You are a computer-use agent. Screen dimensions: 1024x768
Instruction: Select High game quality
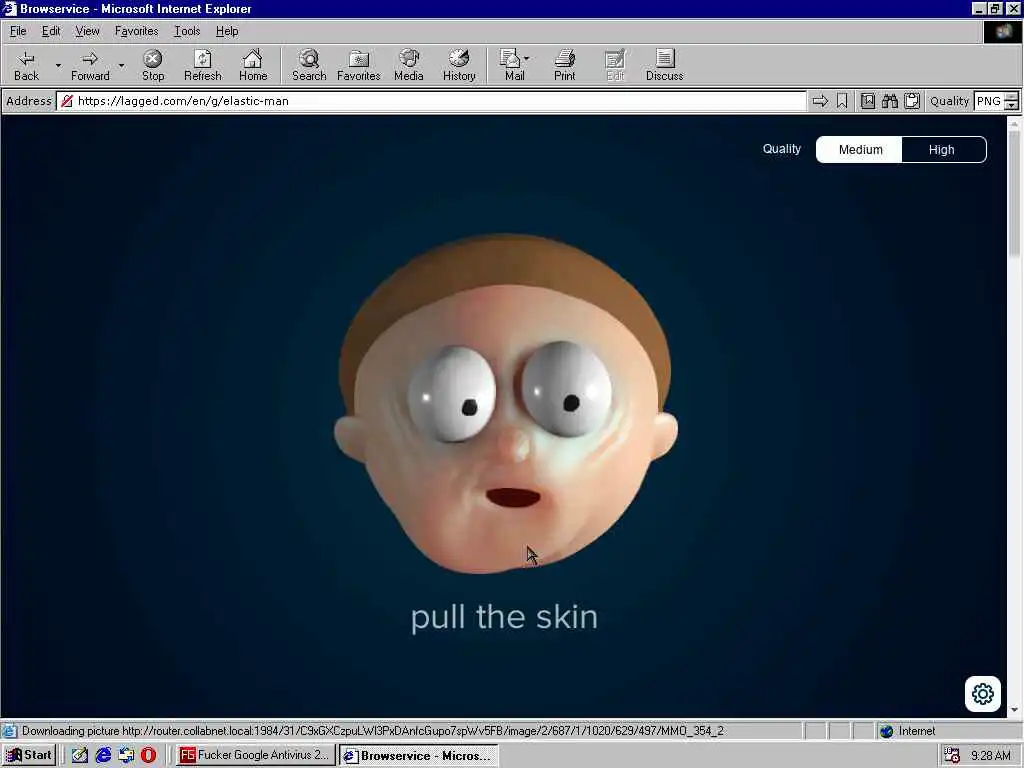941,150
